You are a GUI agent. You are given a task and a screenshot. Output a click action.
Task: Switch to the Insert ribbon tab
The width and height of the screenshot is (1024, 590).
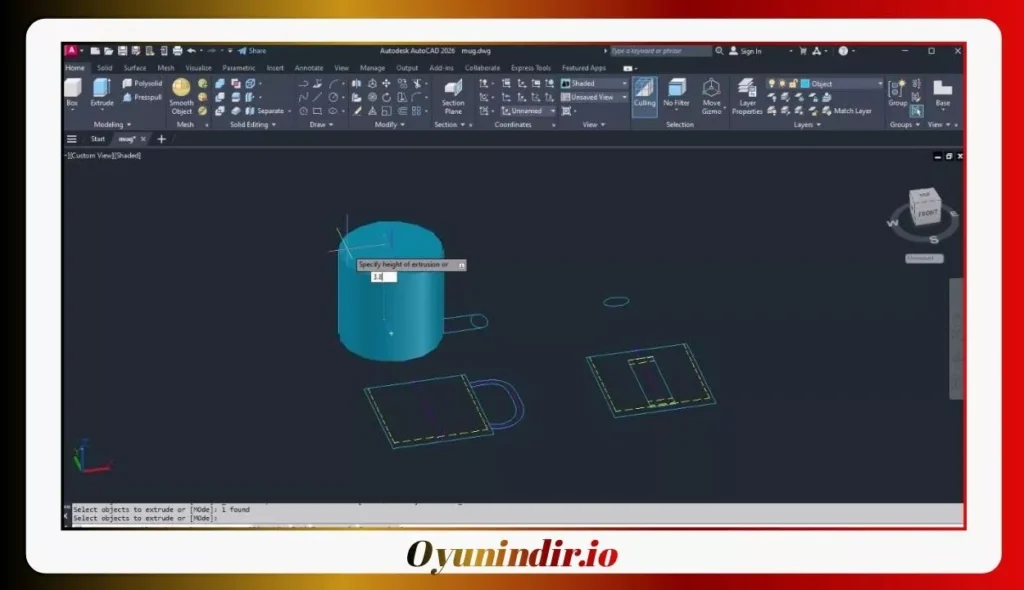275,67
